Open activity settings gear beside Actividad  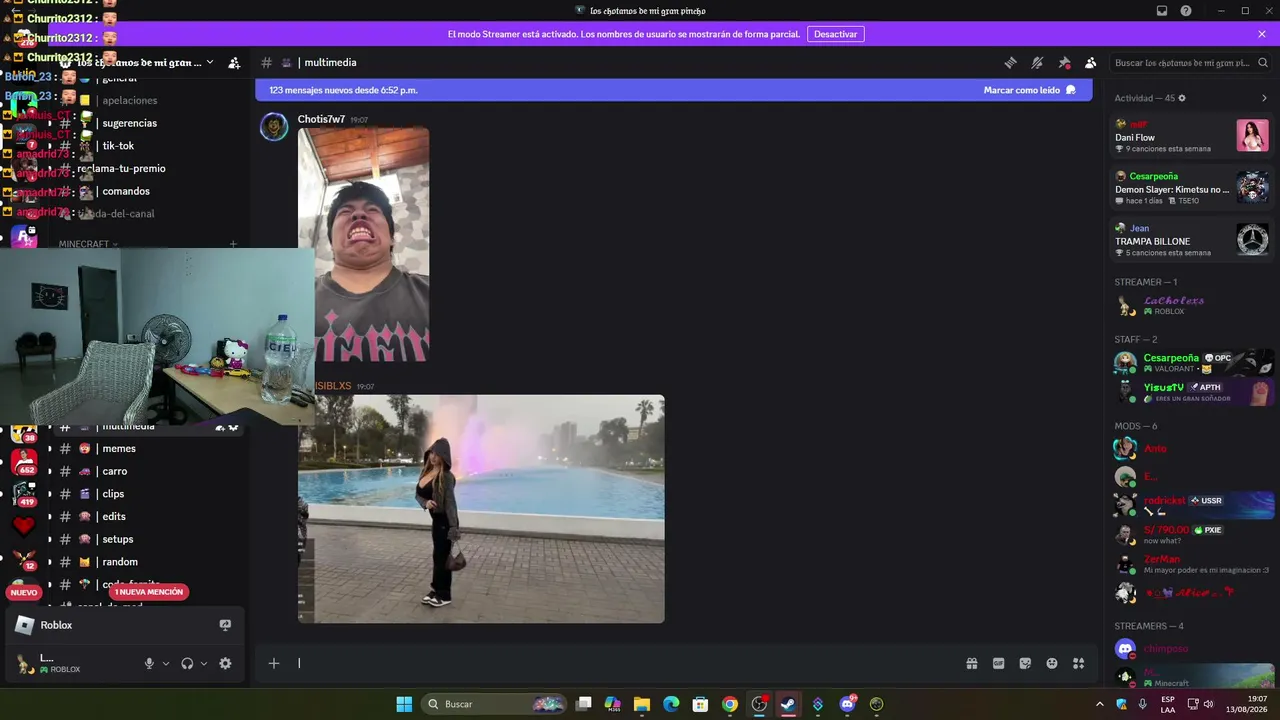coord(1182,98)
